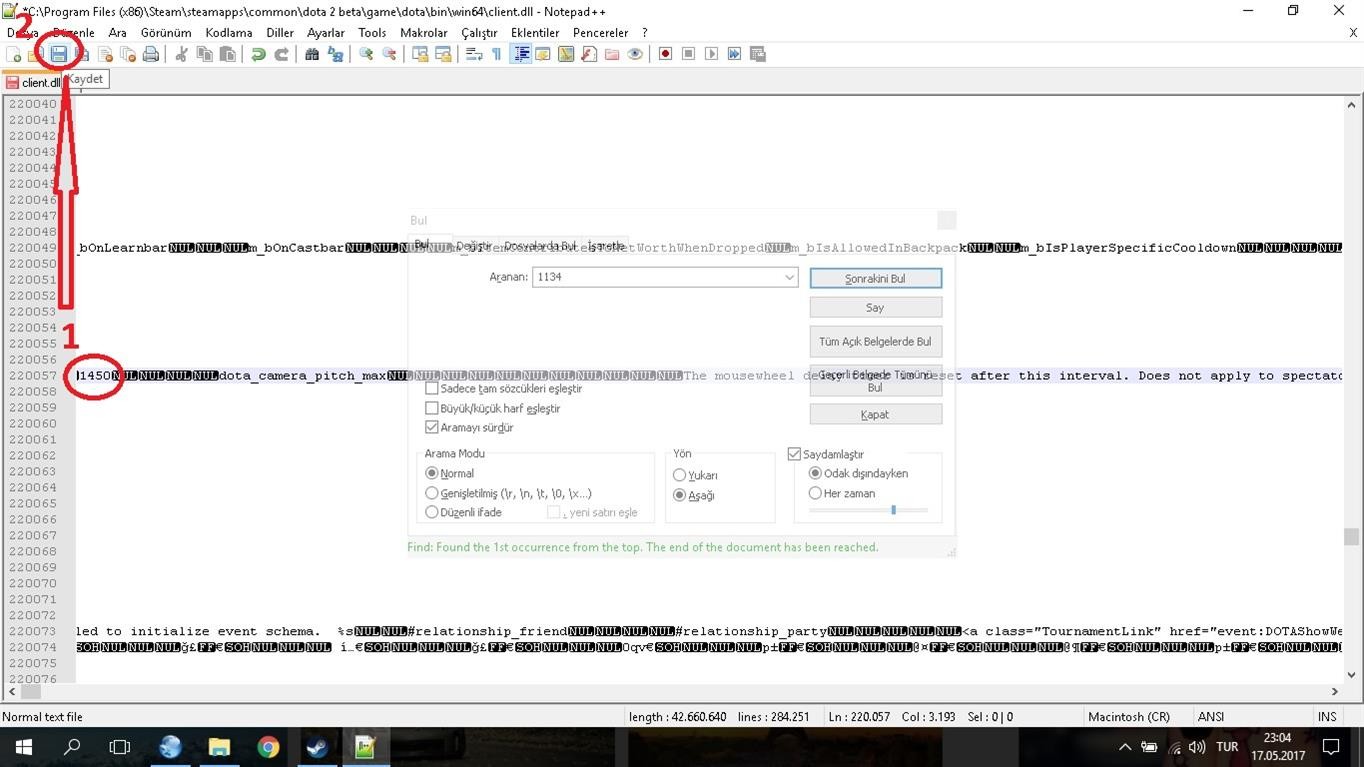Enable 'Sadece tam sözcükleri eşleştir' checkbox
The height and width of the screenshot is (767, 1364).
coord(432,388)
